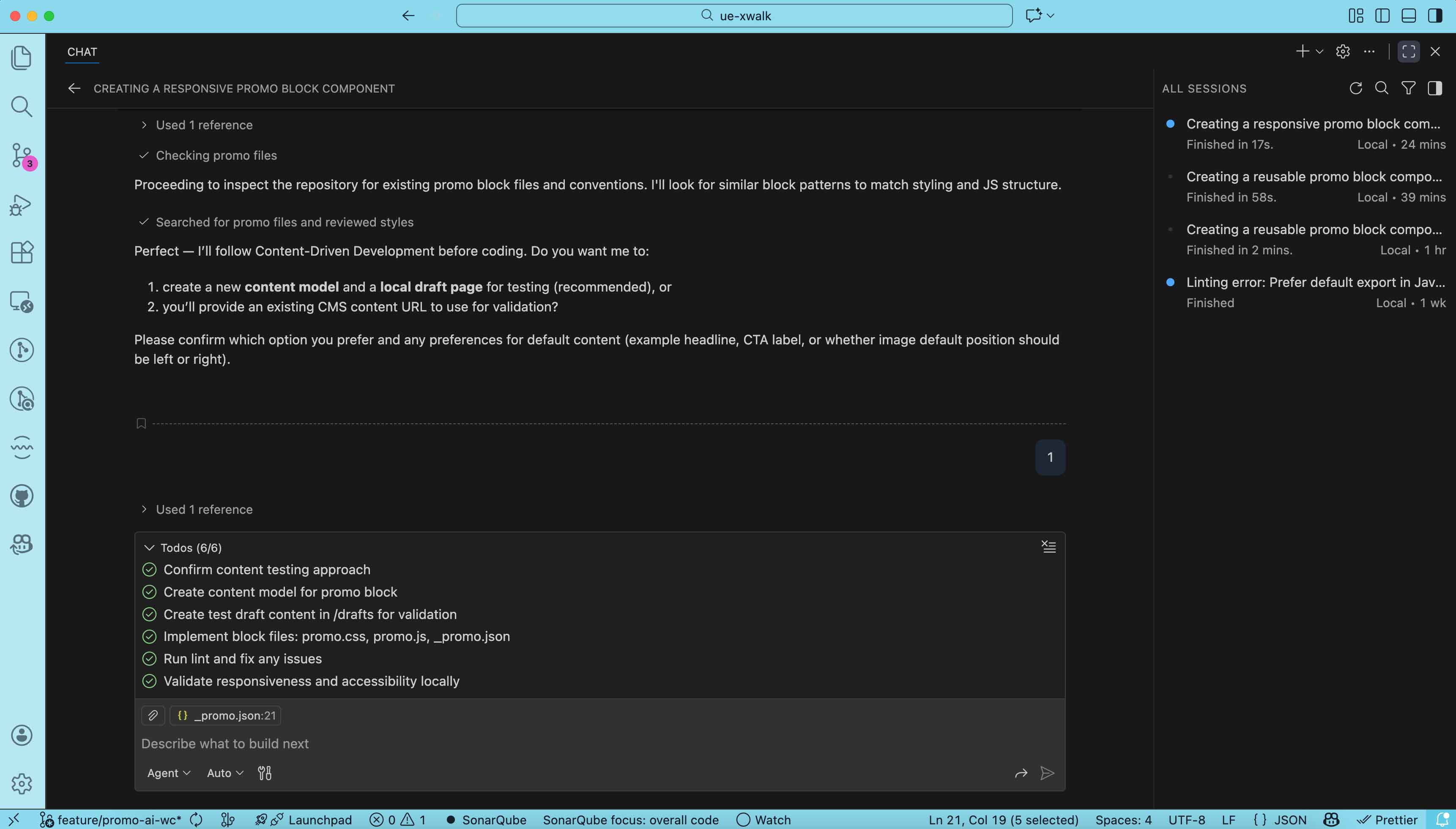Open the Explorer view in activity bar

point(22,57)
